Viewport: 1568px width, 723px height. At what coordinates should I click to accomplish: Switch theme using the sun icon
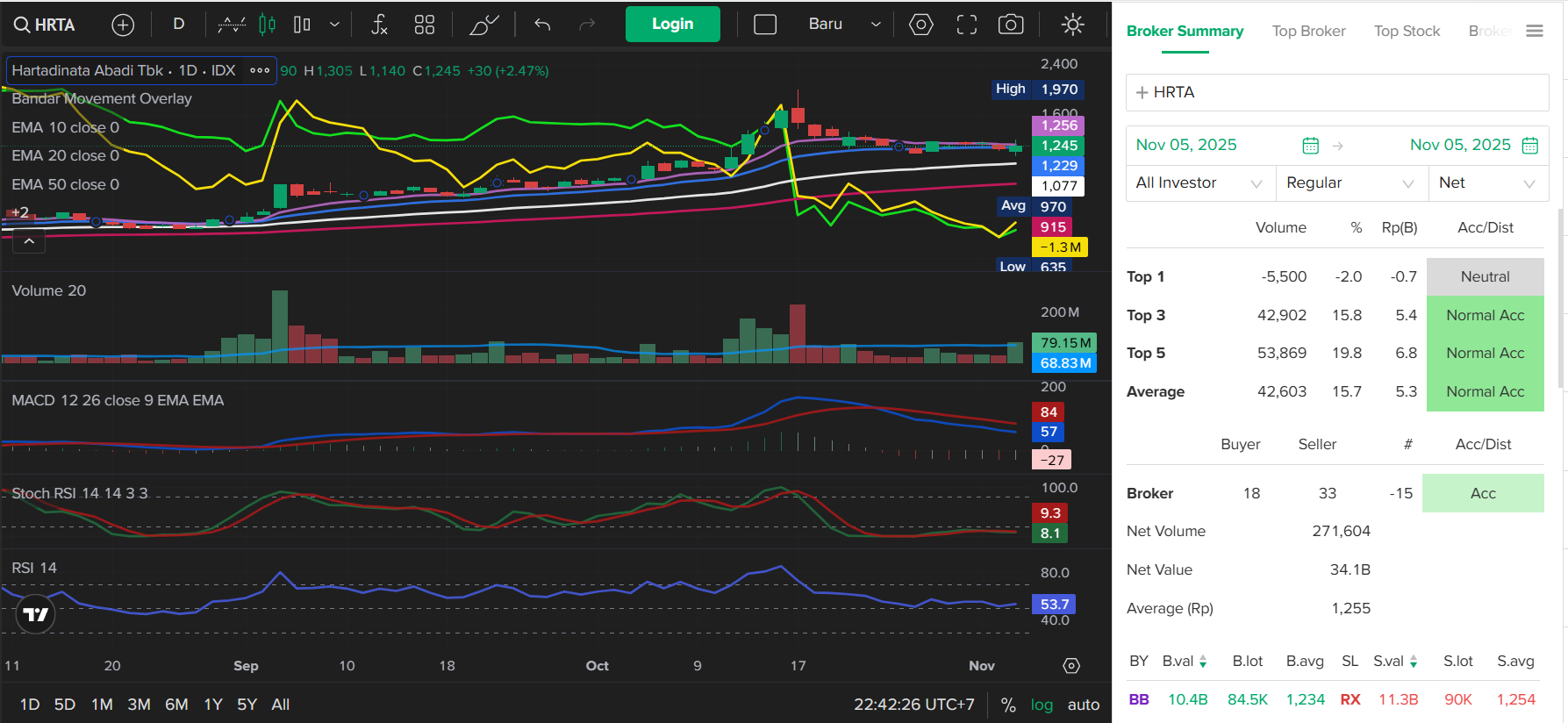pos(1072,25)
